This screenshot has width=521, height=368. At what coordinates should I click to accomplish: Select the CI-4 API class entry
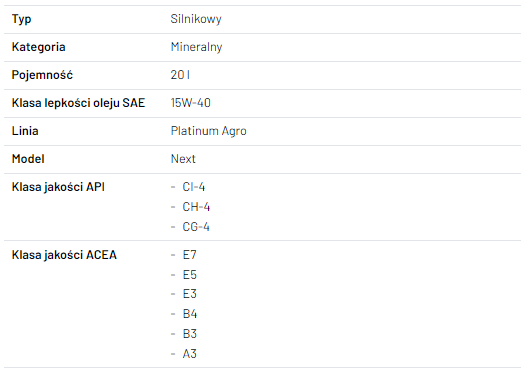194,187
